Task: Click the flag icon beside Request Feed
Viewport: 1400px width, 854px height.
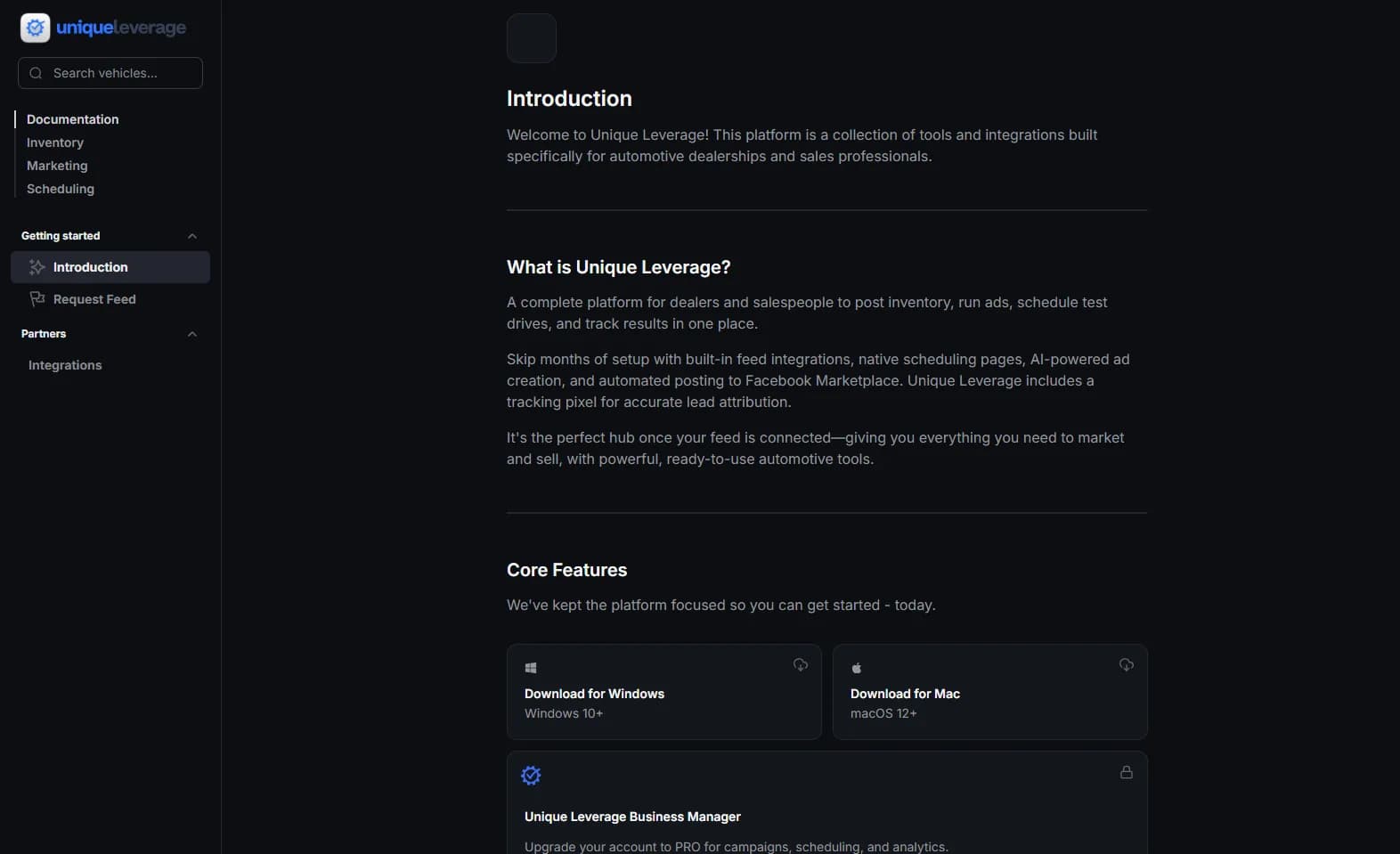Action: [37, 299]
